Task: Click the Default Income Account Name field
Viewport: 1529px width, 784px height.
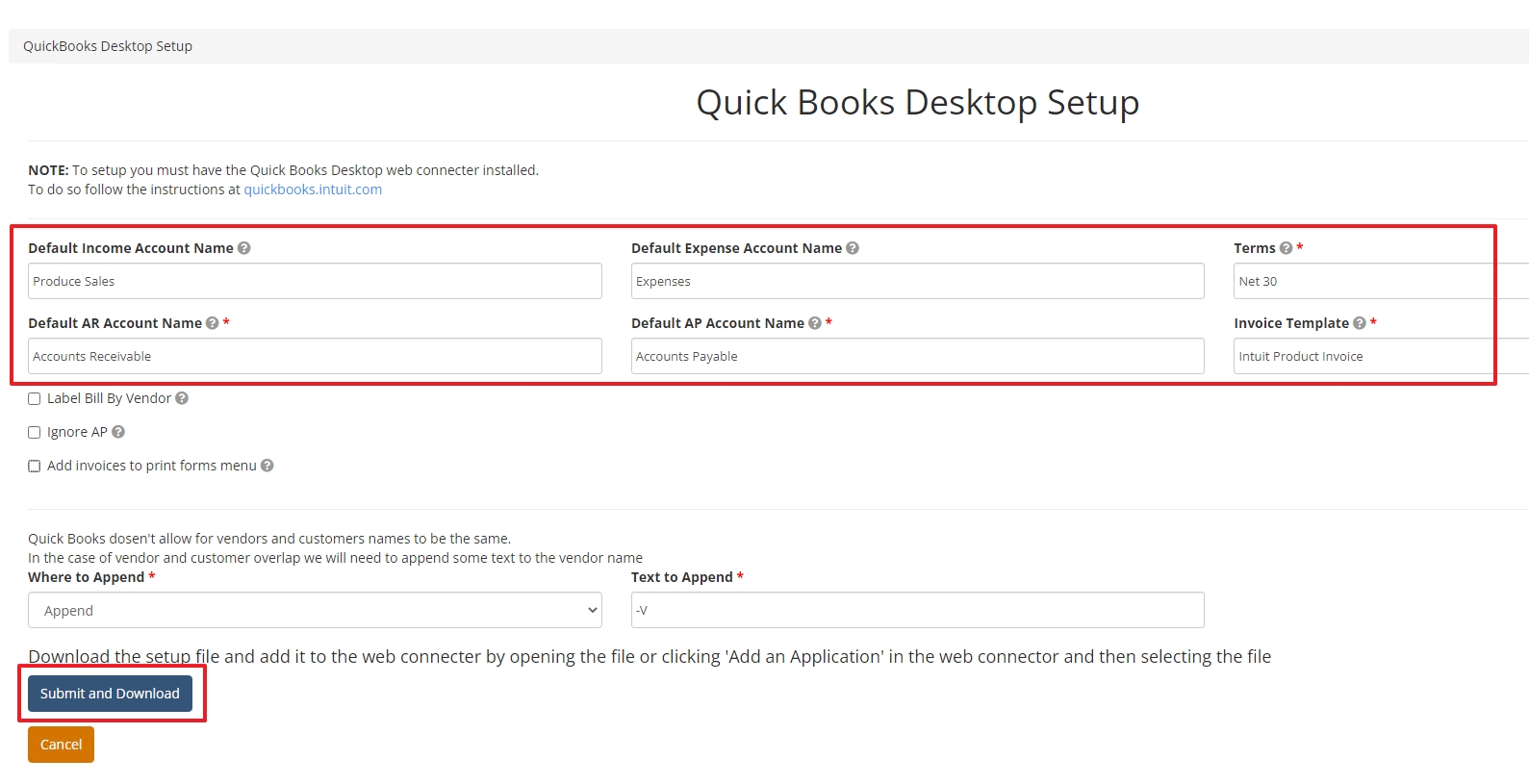Action: click(x=315, y=281)
